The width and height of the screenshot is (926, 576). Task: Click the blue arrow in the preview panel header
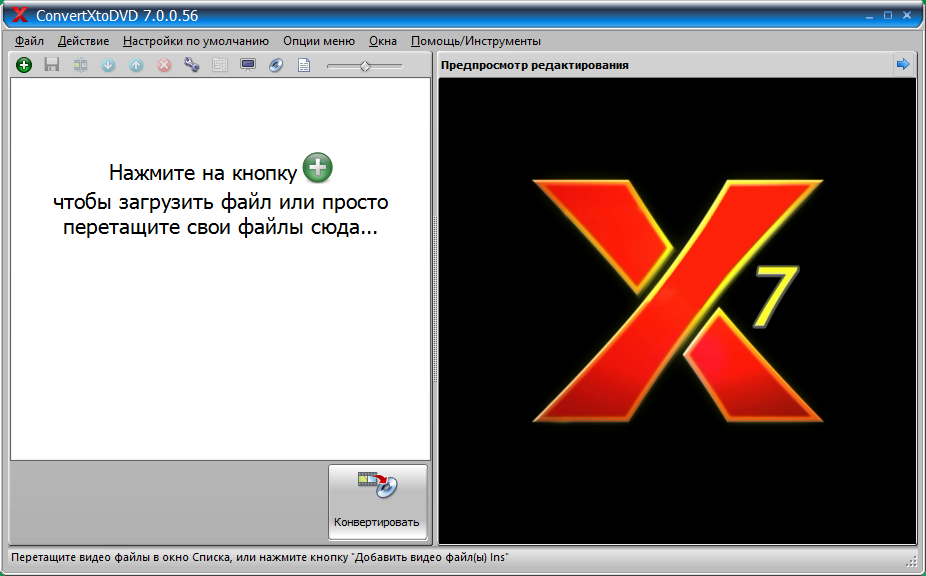902,63
